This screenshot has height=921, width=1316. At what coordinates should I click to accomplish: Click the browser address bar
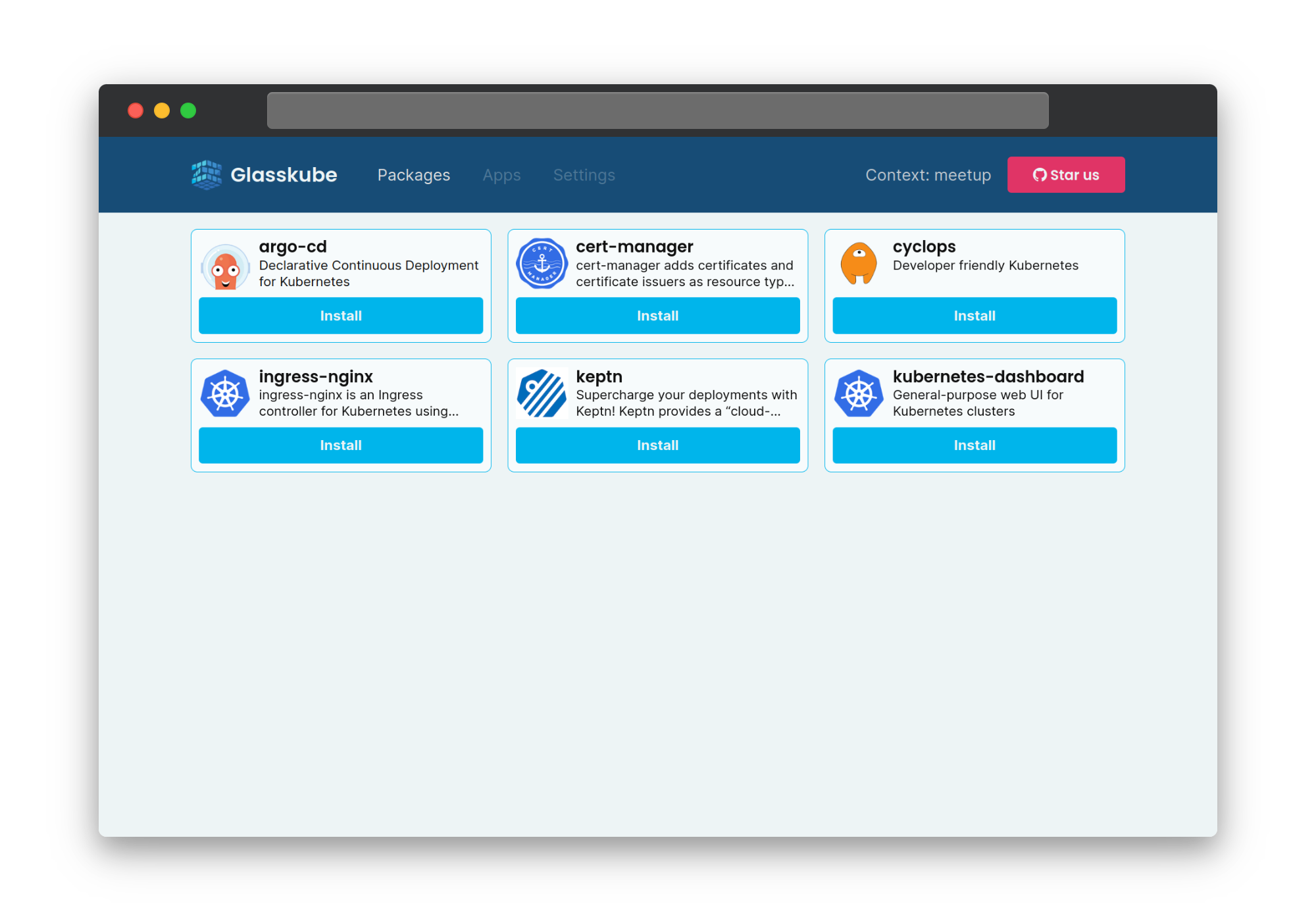[x=657, y=110]
